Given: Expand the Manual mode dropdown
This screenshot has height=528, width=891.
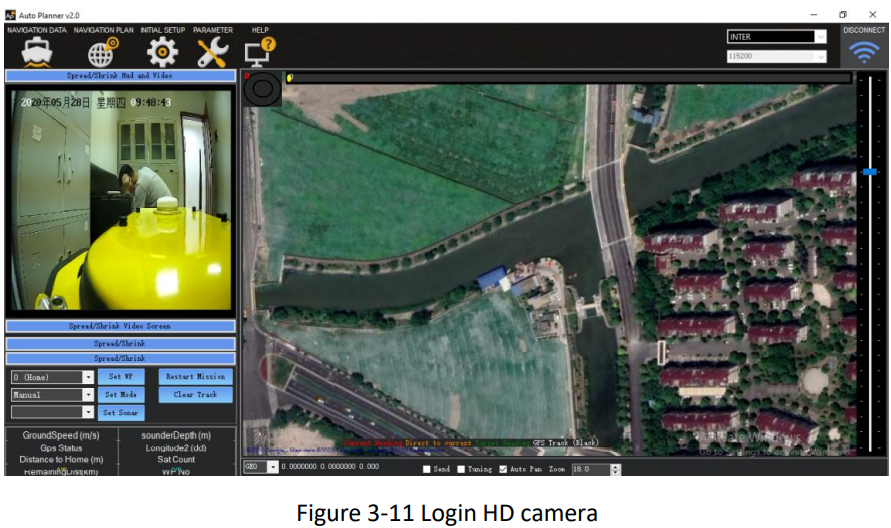Looking at the screenshot, I should pyautogui.click(x=88, y=395).
